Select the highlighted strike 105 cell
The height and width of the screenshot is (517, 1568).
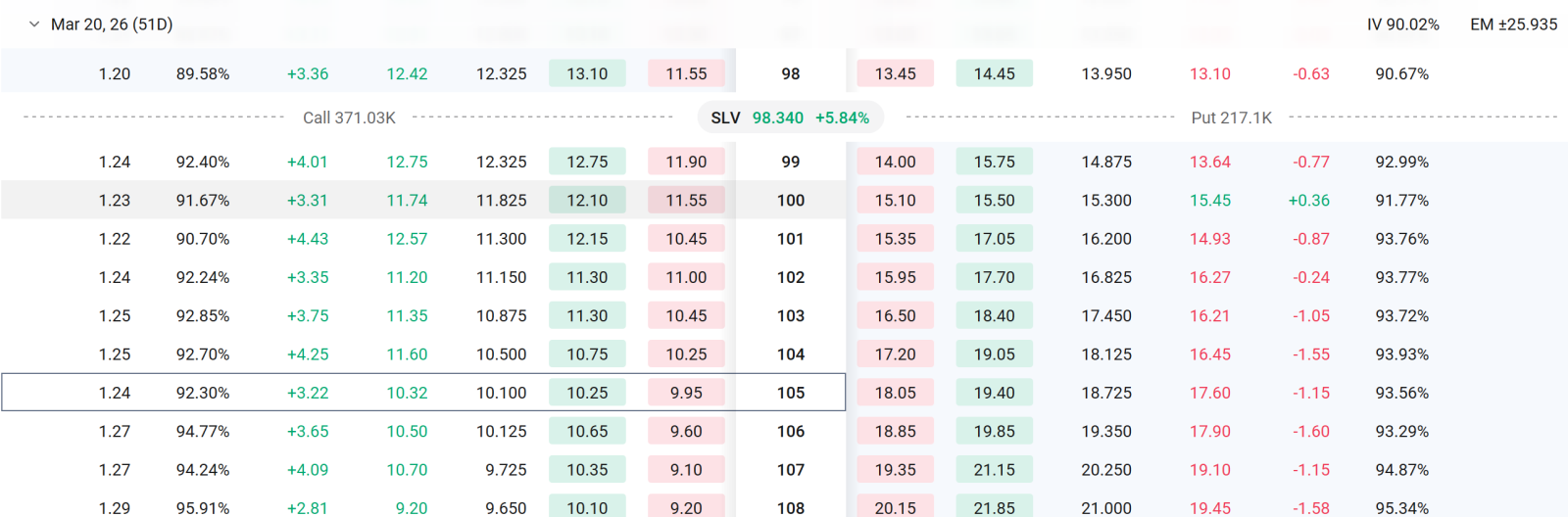(791, 393)
